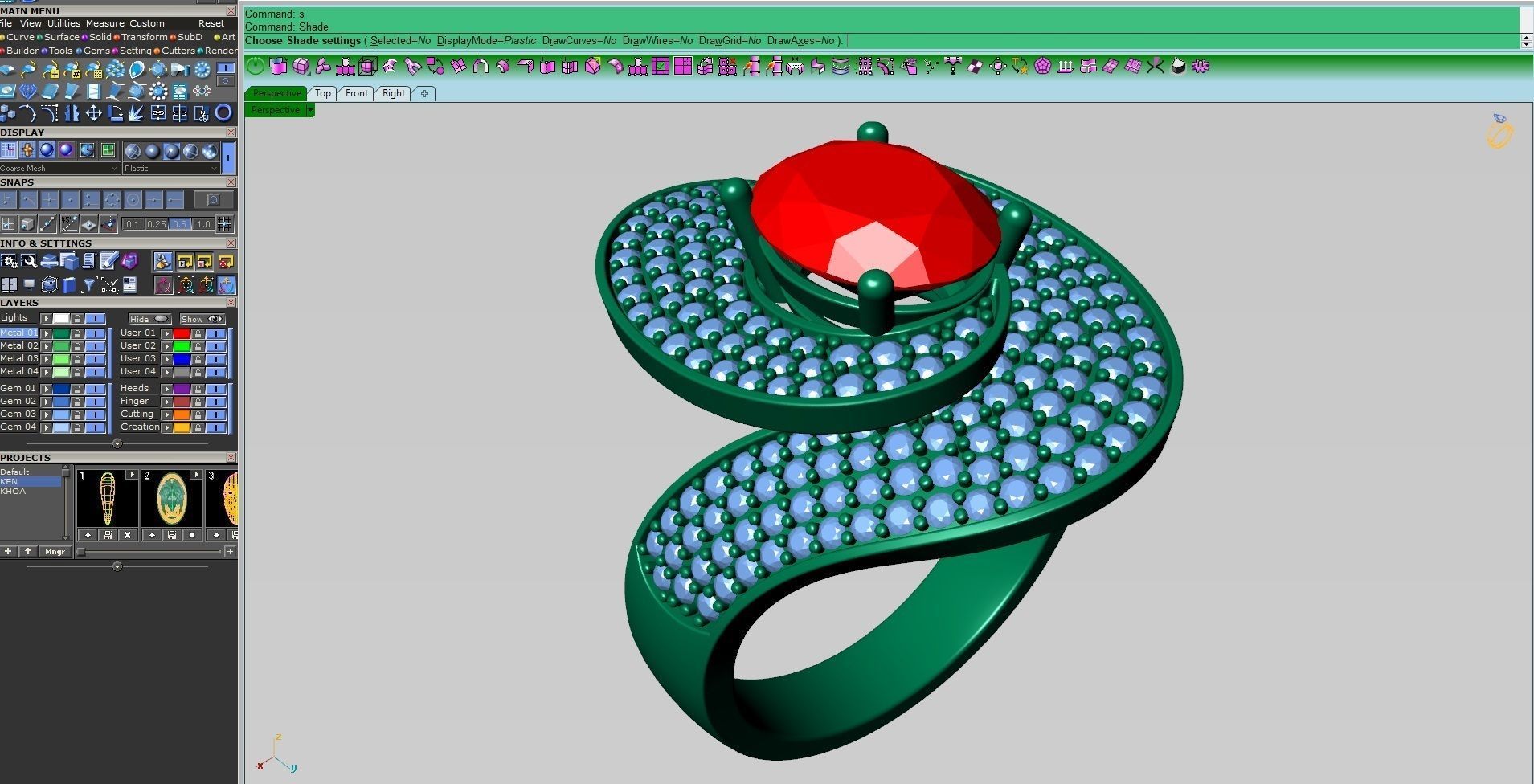Click the green power icon in top toolbar

coord(255,67)
